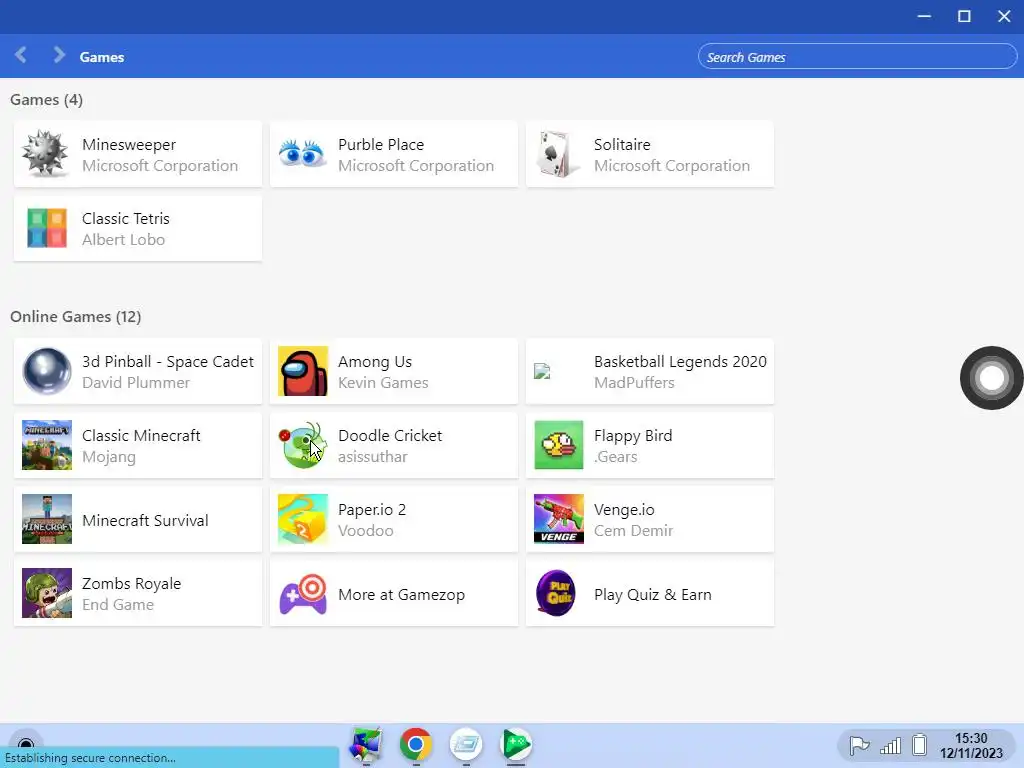1024x768 pixels.
Task: Open the Minesweeper mine icon
Action: [x=45, y=153]
